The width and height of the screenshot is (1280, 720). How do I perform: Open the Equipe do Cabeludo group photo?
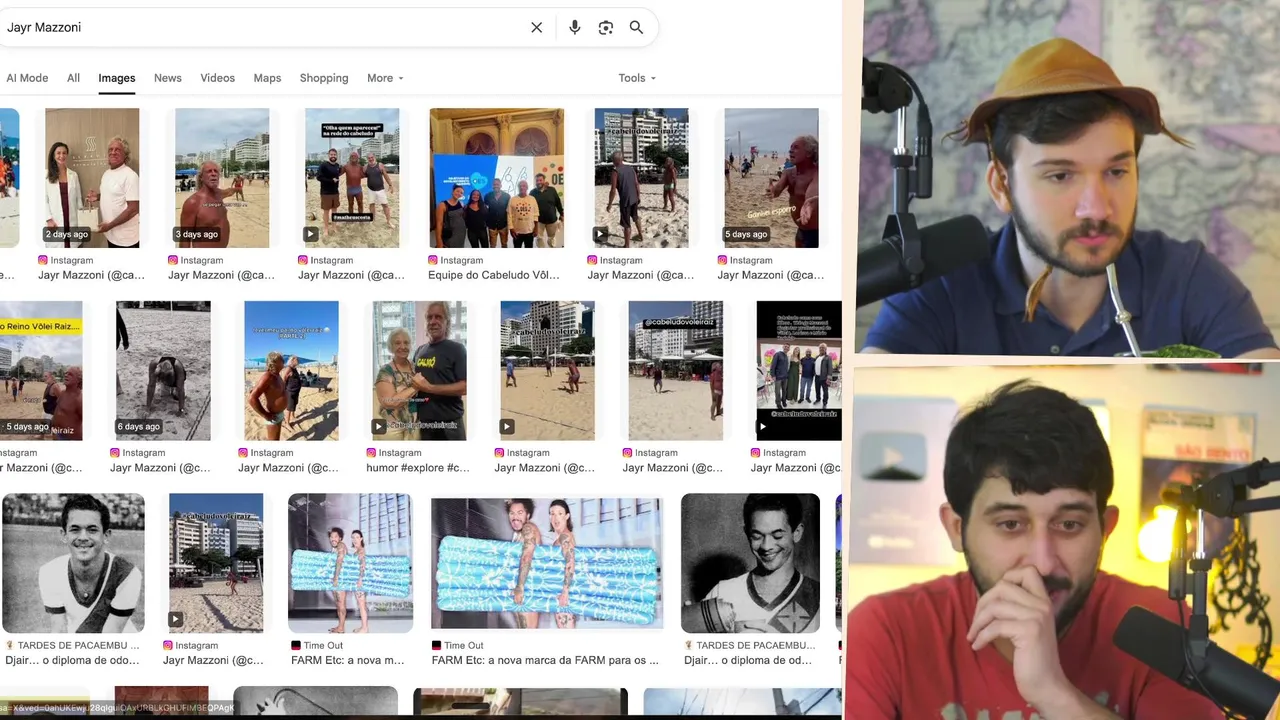click(x=497, y=178)
